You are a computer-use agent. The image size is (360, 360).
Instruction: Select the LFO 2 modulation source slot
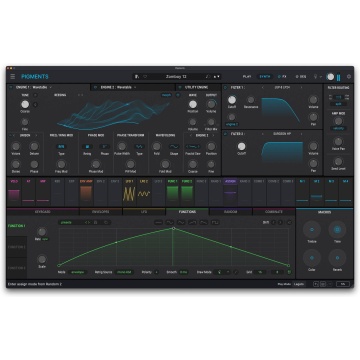tap(144, 193)
